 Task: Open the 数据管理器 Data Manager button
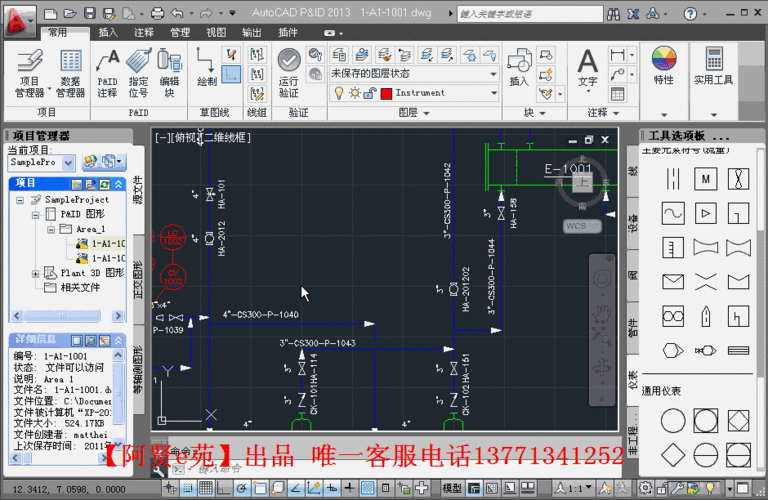tap(71, 73)
